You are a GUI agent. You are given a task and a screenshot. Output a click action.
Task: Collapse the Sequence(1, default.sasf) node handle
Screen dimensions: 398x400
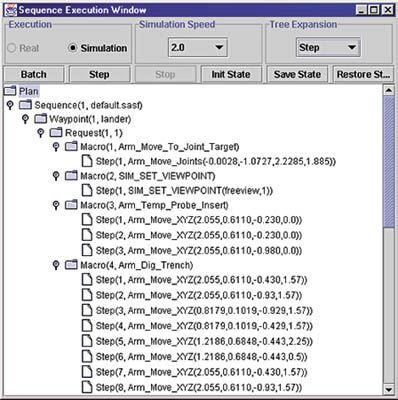pyautogui.click(x=10, y=105)
